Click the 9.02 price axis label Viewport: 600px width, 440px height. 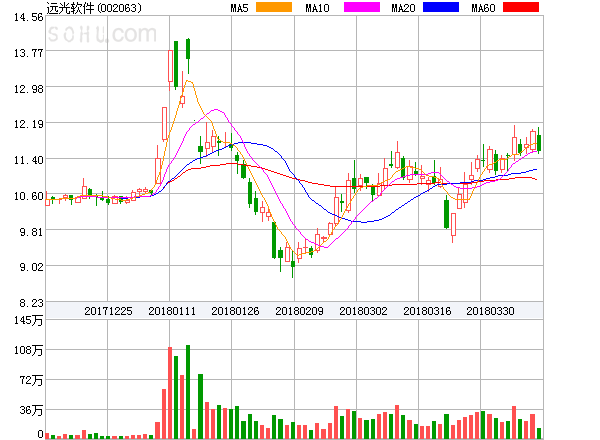[x=31, y=267]
